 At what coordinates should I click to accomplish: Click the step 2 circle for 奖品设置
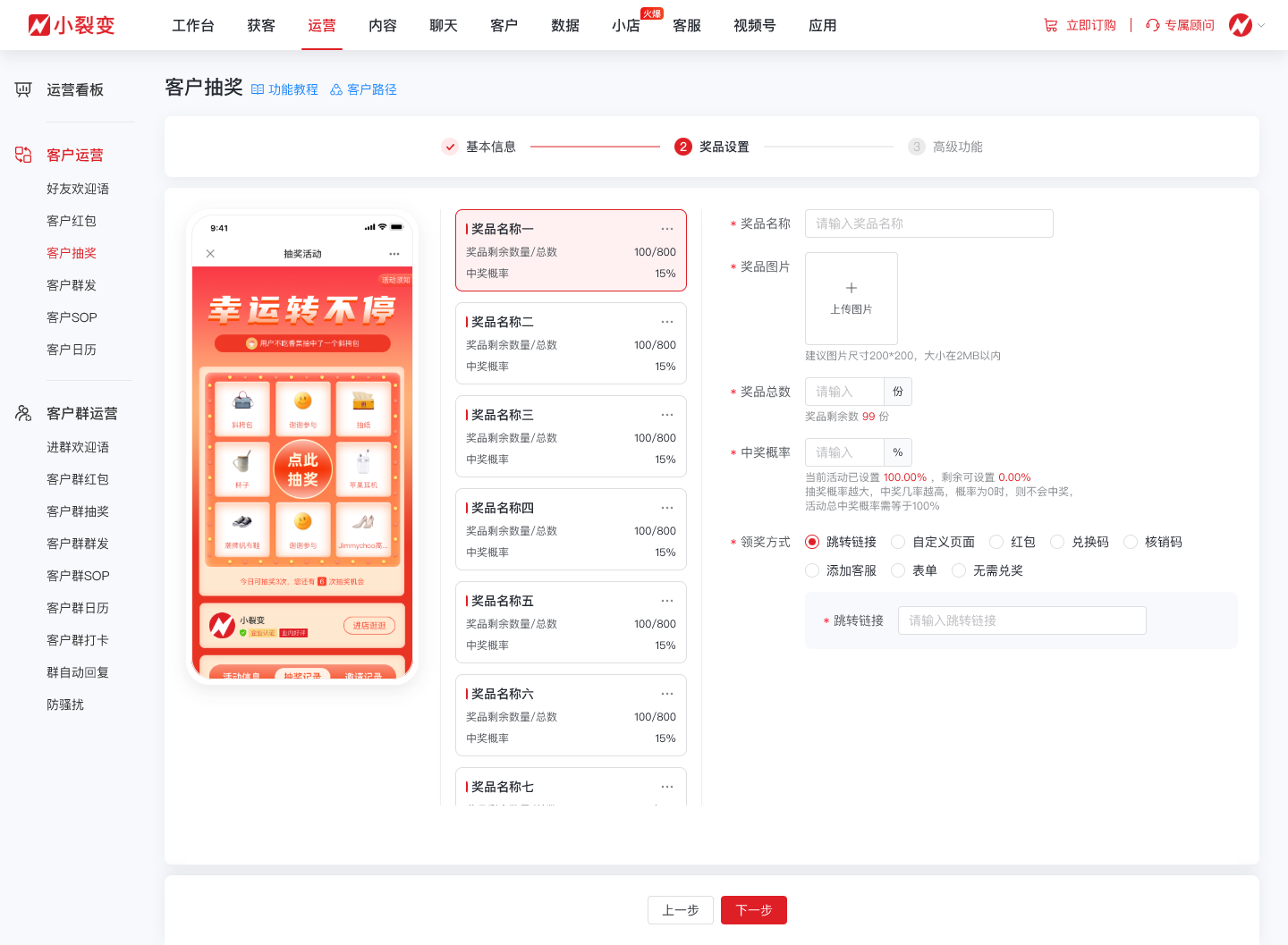[683, 147]
